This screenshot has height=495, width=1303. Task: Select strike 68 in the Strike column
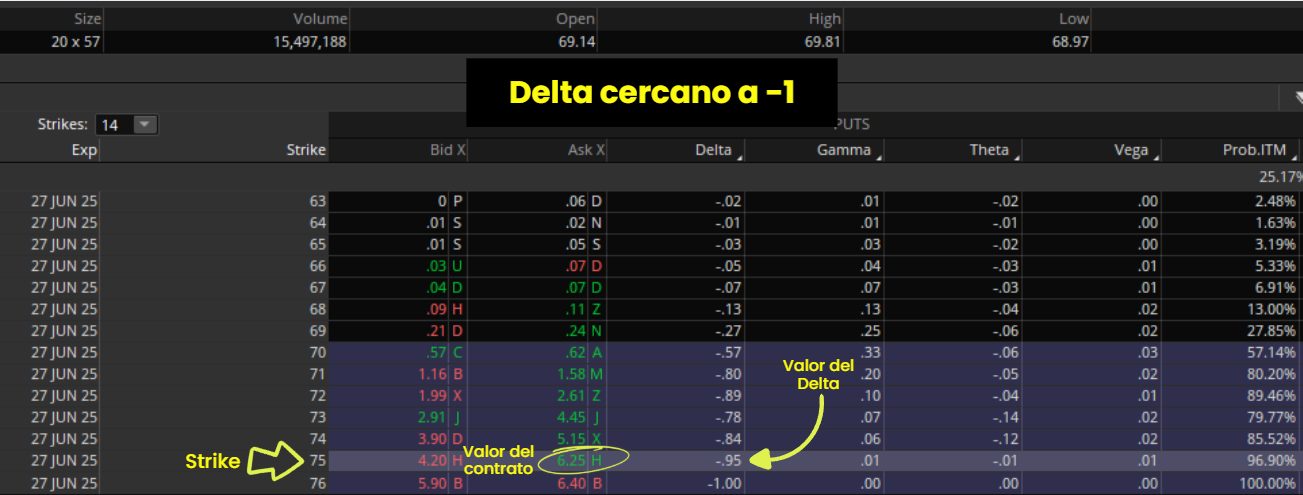317,309
